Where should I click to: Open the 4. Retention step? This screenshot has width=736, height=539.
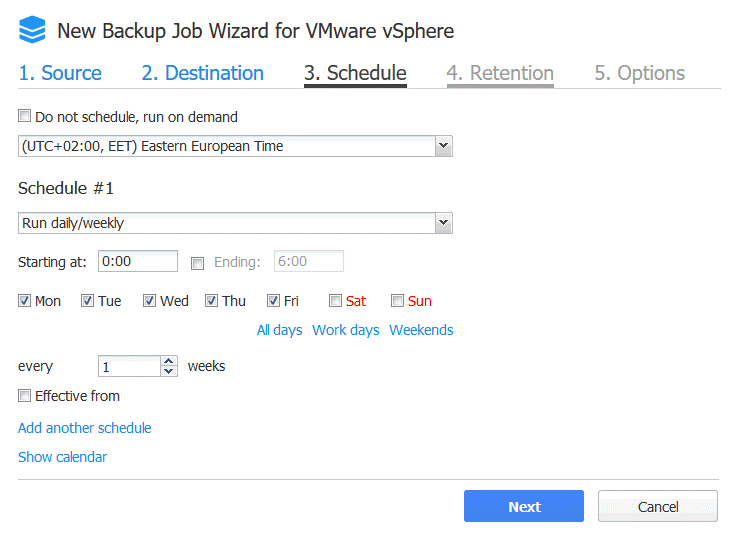(499, 73)
